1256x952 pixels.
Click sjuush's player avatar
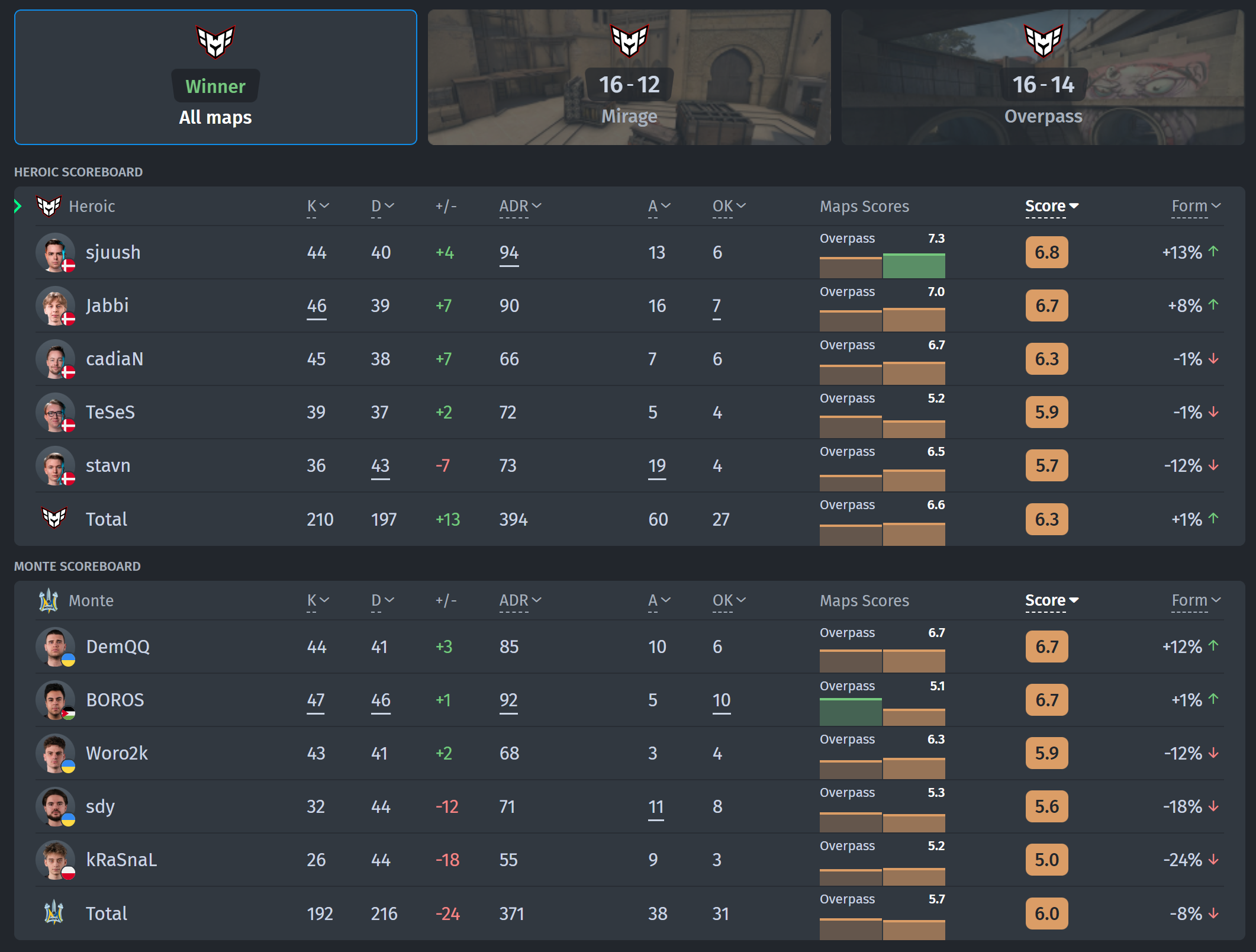(x=55, y=252)
